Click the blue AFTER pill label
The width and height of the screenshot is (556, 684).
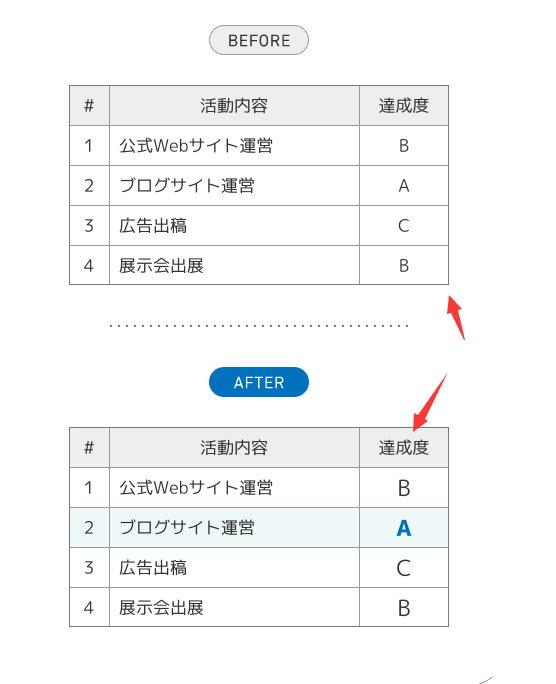click(x=259, y=382)
